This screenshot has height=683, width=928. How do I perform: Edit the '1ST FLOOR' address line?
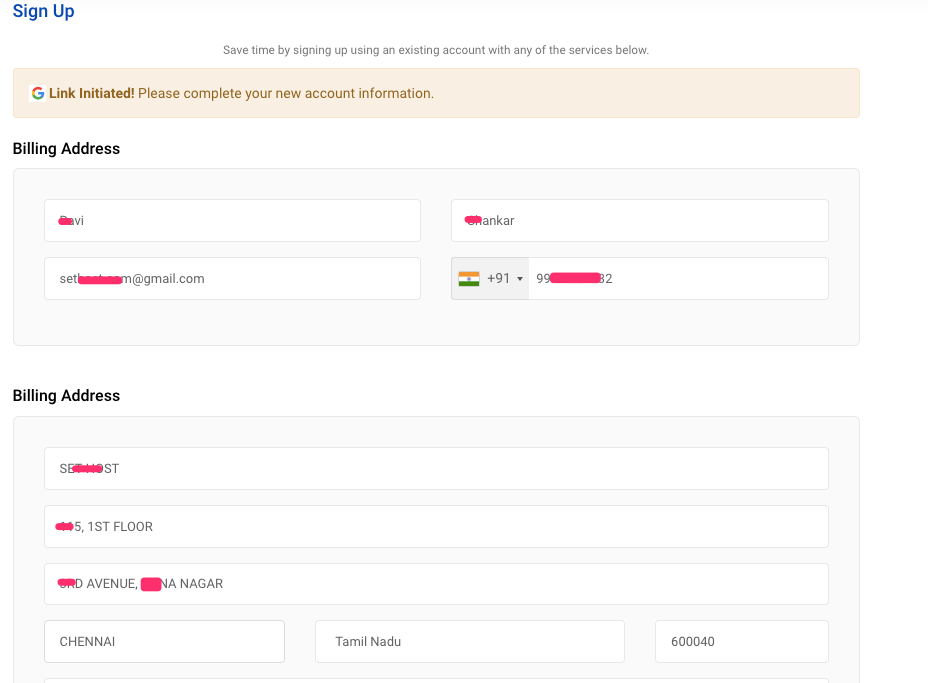click(436, 526)
